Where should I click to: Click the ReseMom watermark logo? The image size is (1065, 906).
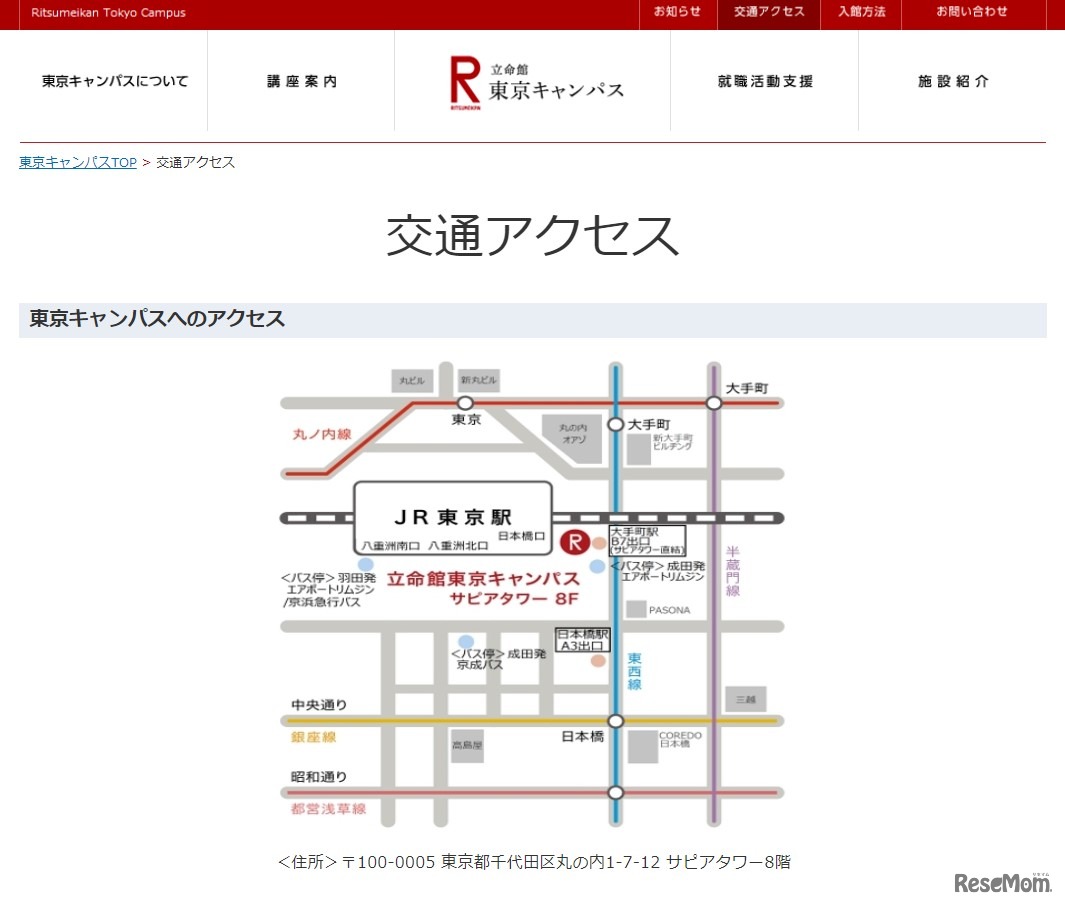pyautogui.click(x=1002, y=882)
